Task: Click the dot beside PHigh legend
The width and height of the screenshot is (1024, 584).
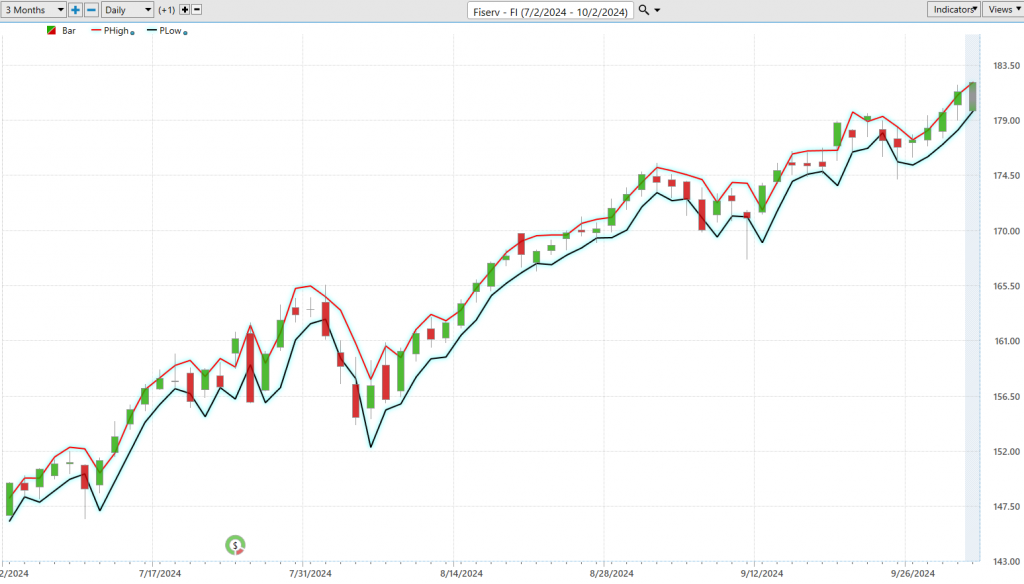Action: tap(132, 32)
